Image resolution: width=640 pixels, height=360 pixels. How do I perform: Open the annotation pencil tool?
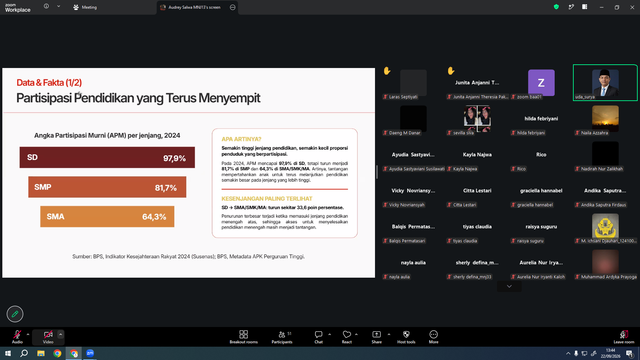click(x=15, y=314)
